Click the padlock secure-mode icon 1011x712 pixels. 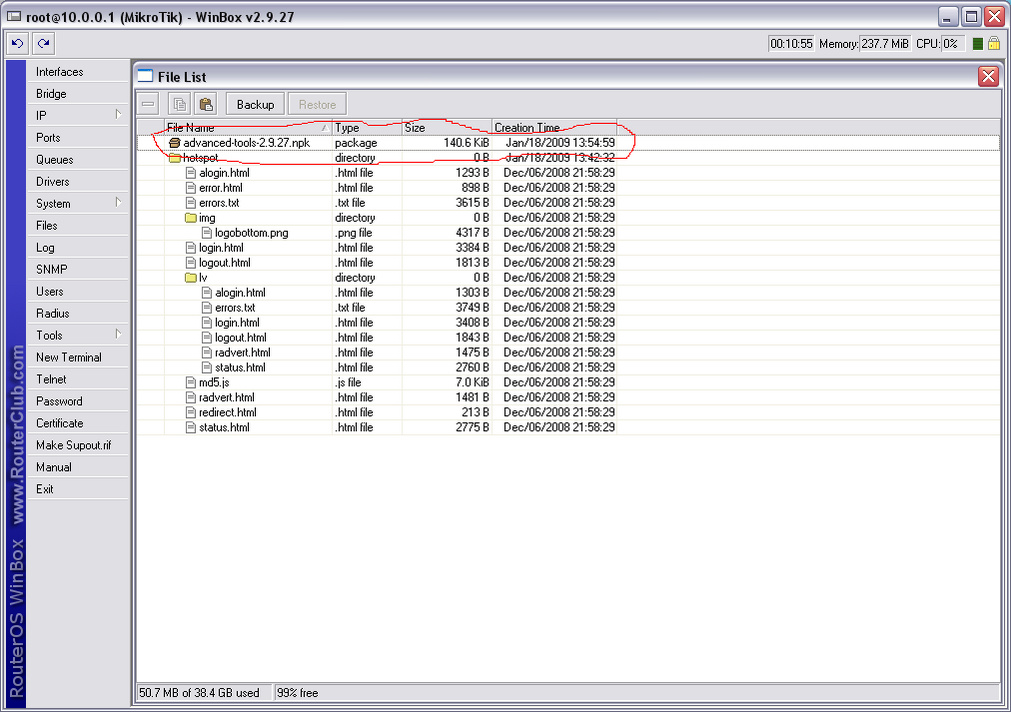click(x=994, y=43)
